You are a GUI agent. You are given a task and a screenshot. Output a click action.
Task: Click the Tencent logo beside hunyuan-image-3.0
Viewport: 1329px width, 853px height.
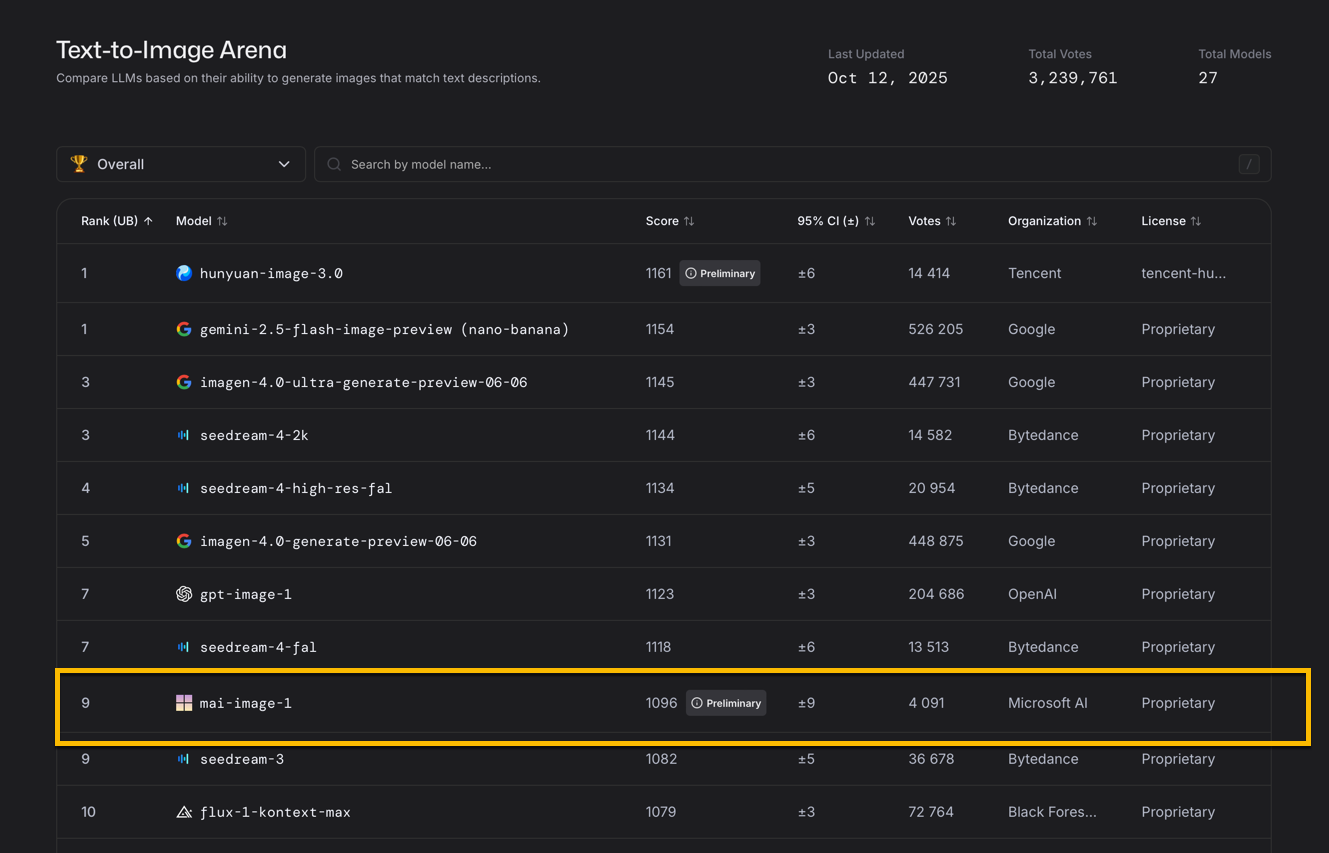(184, 273)
